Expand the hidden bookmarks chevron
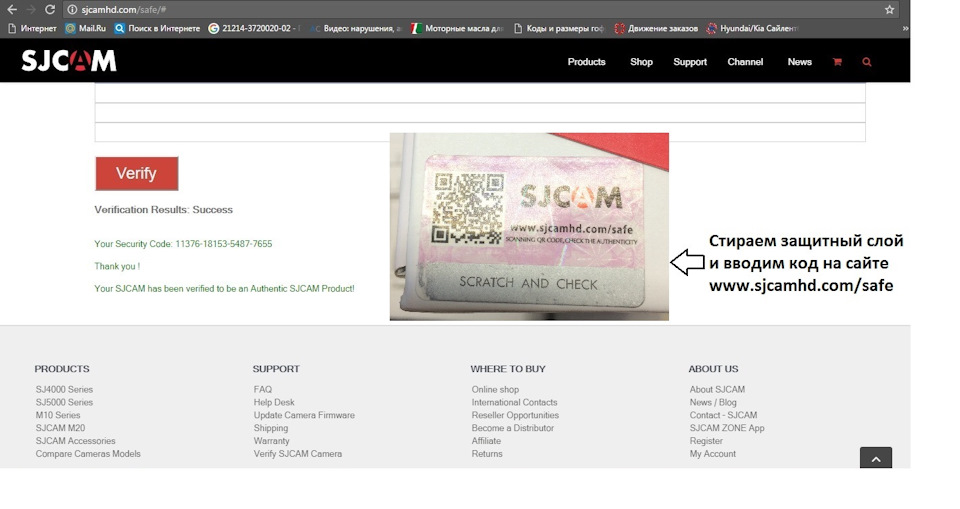This screenshot has width=960, height=509. pos(905,28)
